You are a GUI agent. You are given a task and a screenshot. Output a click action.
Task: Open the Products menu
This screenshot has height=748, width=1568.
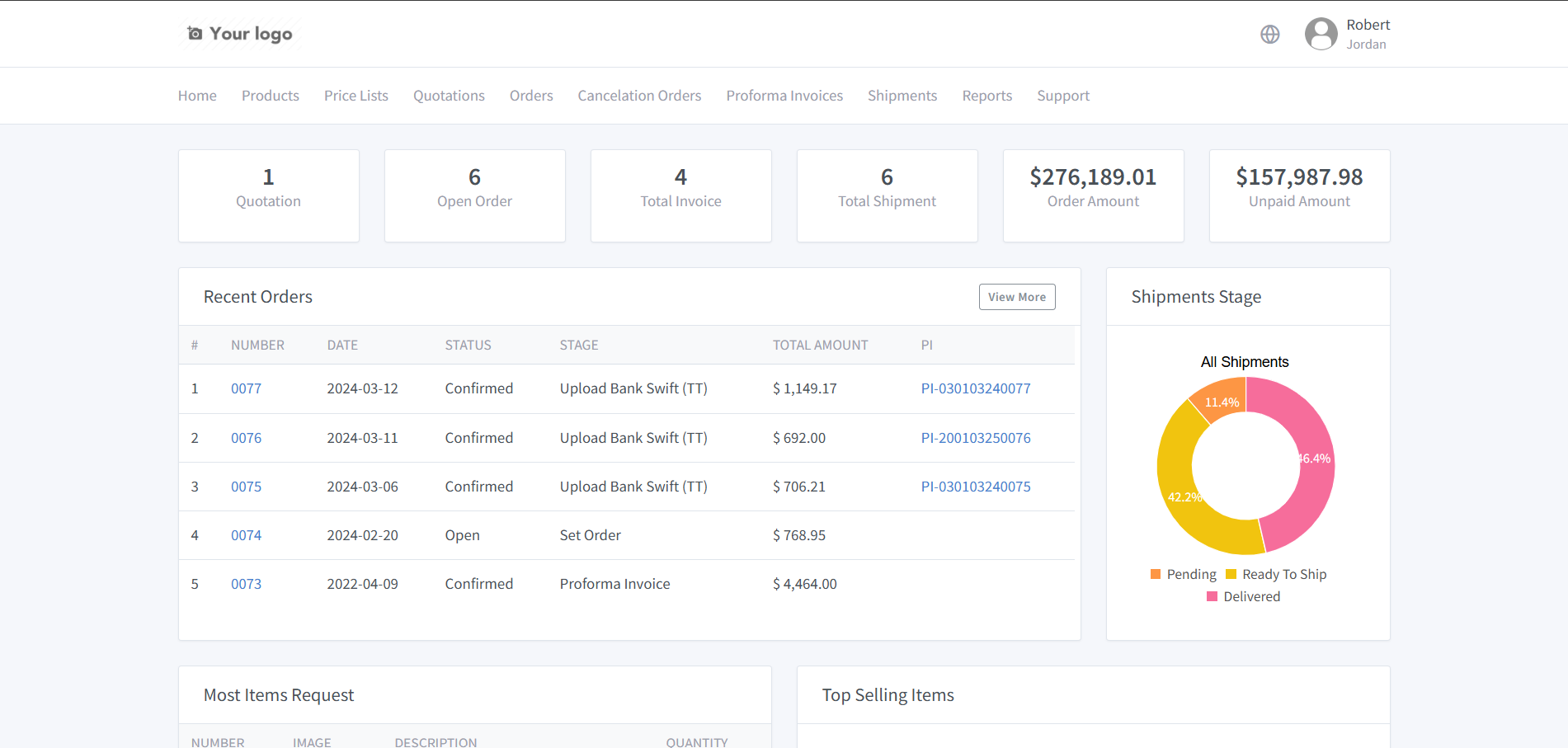(270, 96)
